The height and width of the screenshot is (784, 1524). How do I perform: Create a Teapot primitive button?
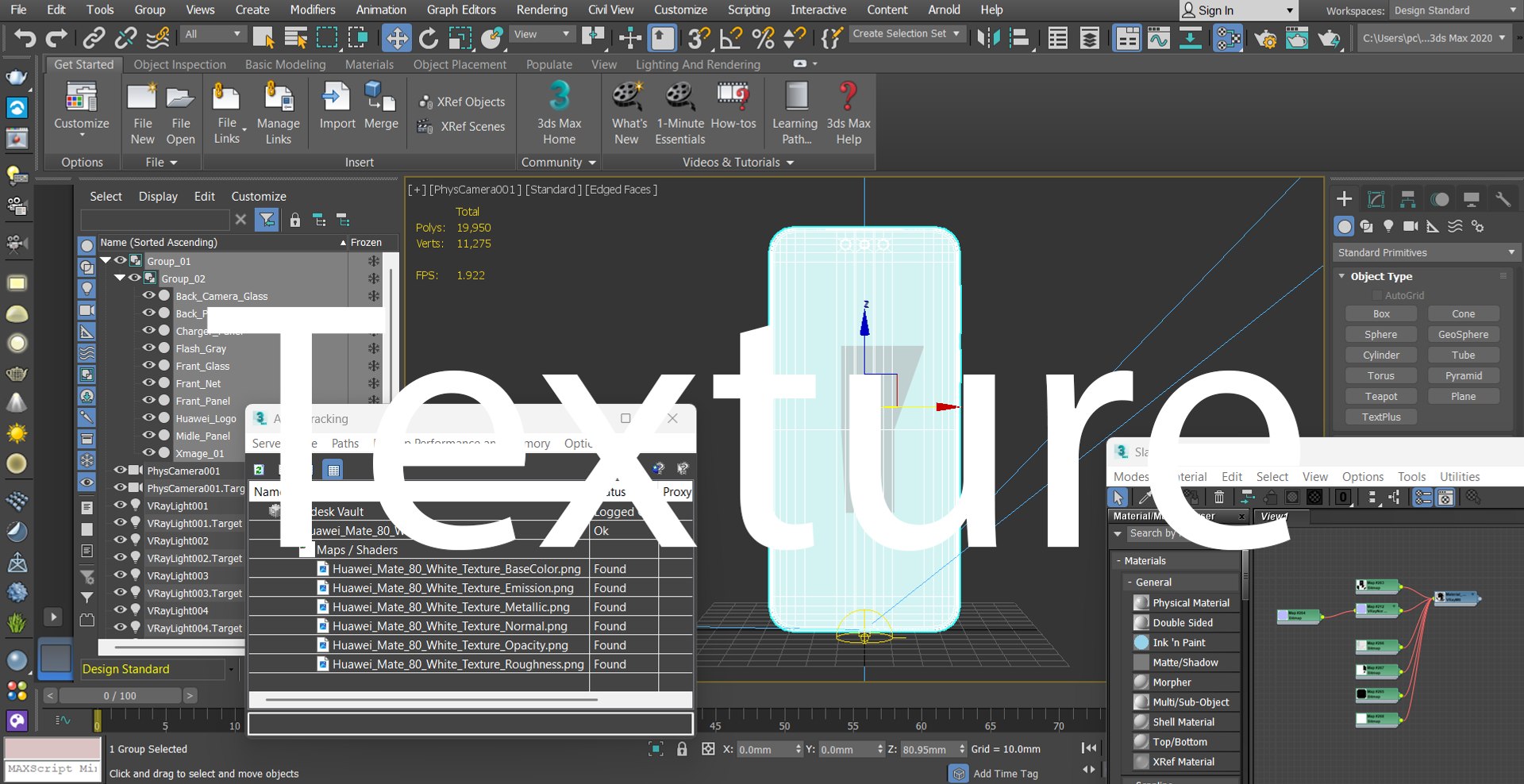point(1380,396)
